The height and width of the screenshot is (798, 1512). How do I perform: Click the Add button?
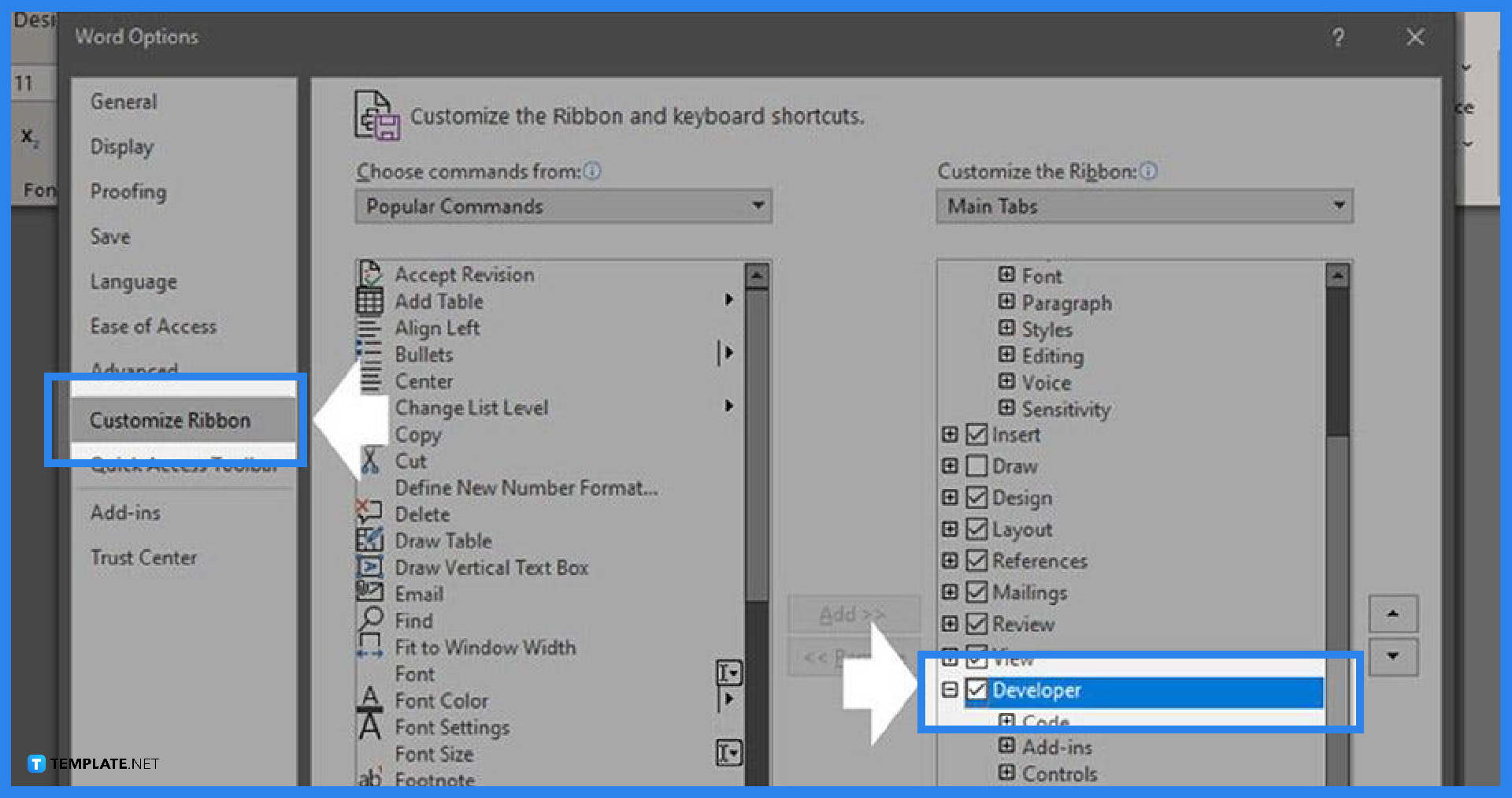pos(853,614)
